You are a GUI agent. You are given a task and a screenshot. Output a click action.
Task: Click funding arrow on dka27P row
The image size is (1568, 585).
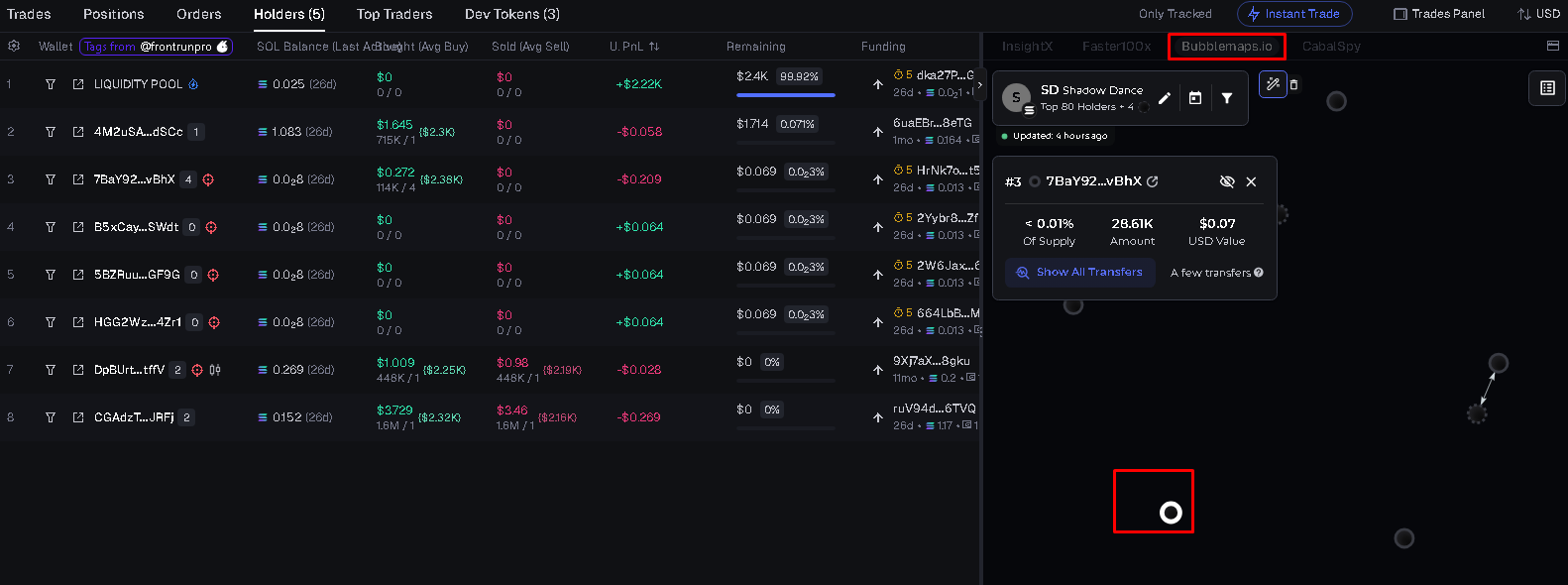click(878, 84)
